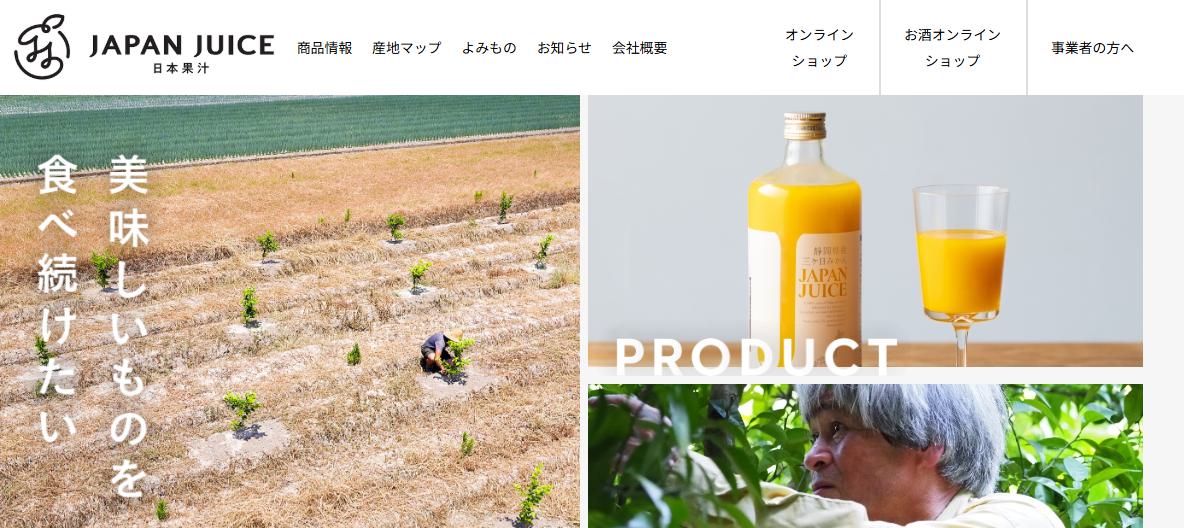Open the 産地マップ menu item
Viewport: 1184px width, 528px height.
(406, 48)
